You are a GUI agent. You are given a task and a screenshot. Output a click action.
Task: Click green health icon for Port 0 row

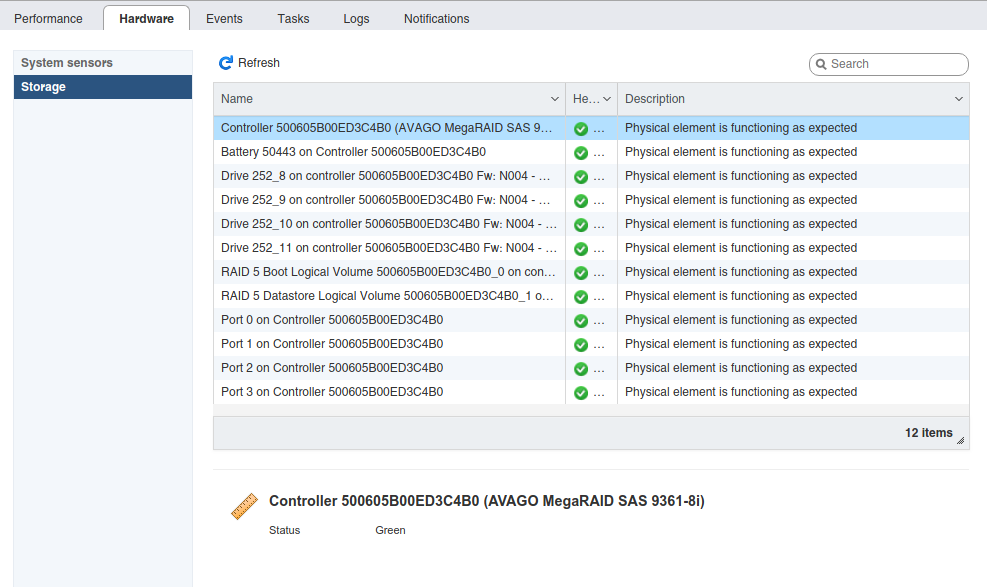point(581,321)
